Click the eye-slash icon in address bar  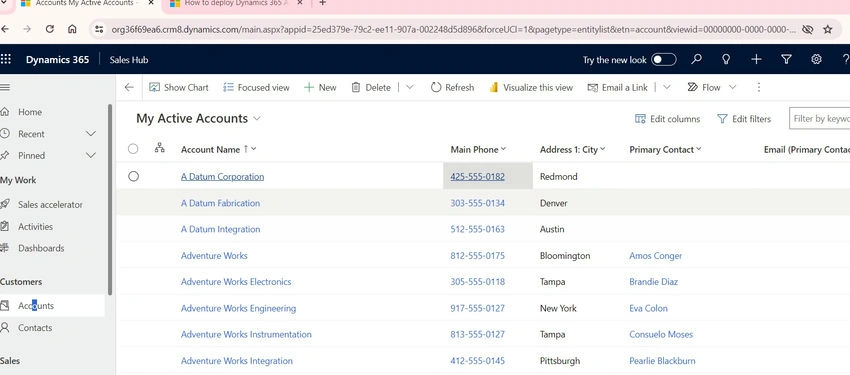pos(807,29)
